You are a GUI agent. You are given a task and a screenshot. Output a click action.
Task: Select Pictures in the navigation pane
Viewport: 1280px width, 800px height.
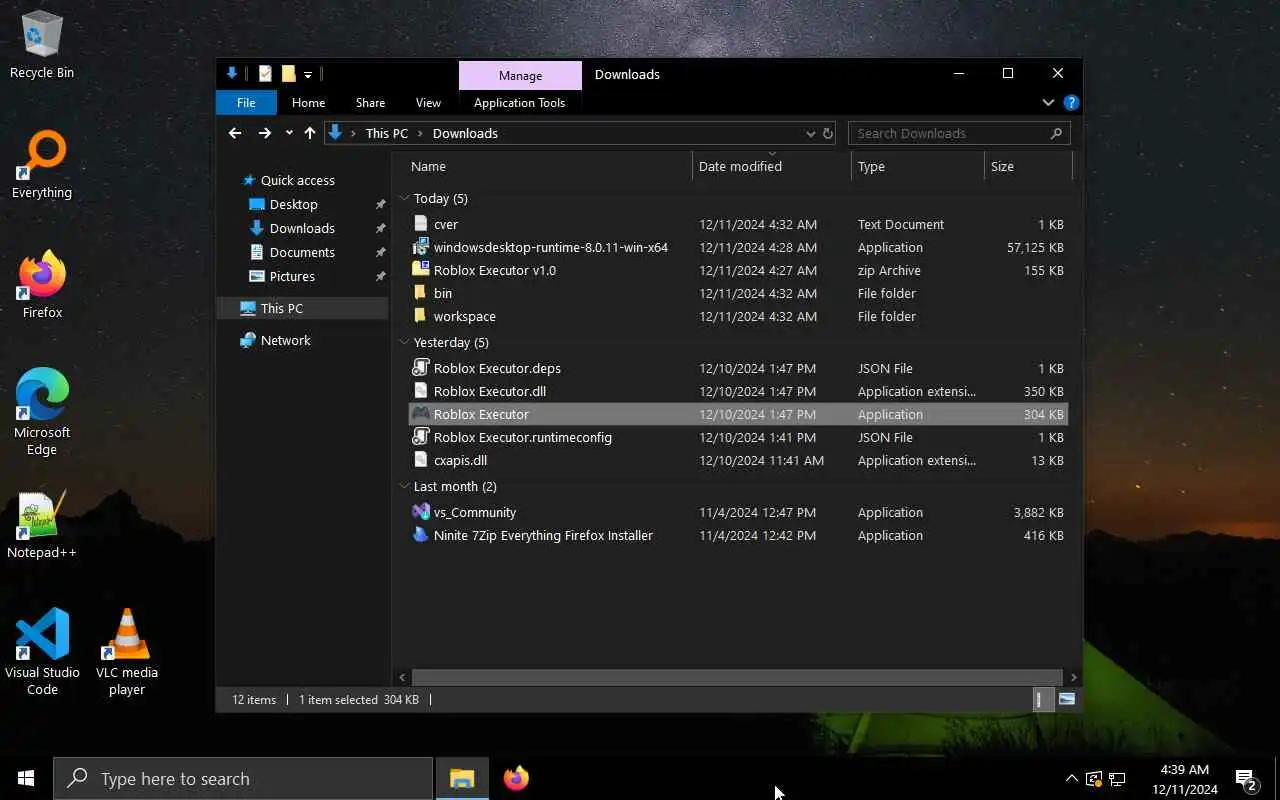(x=292, y=276)
